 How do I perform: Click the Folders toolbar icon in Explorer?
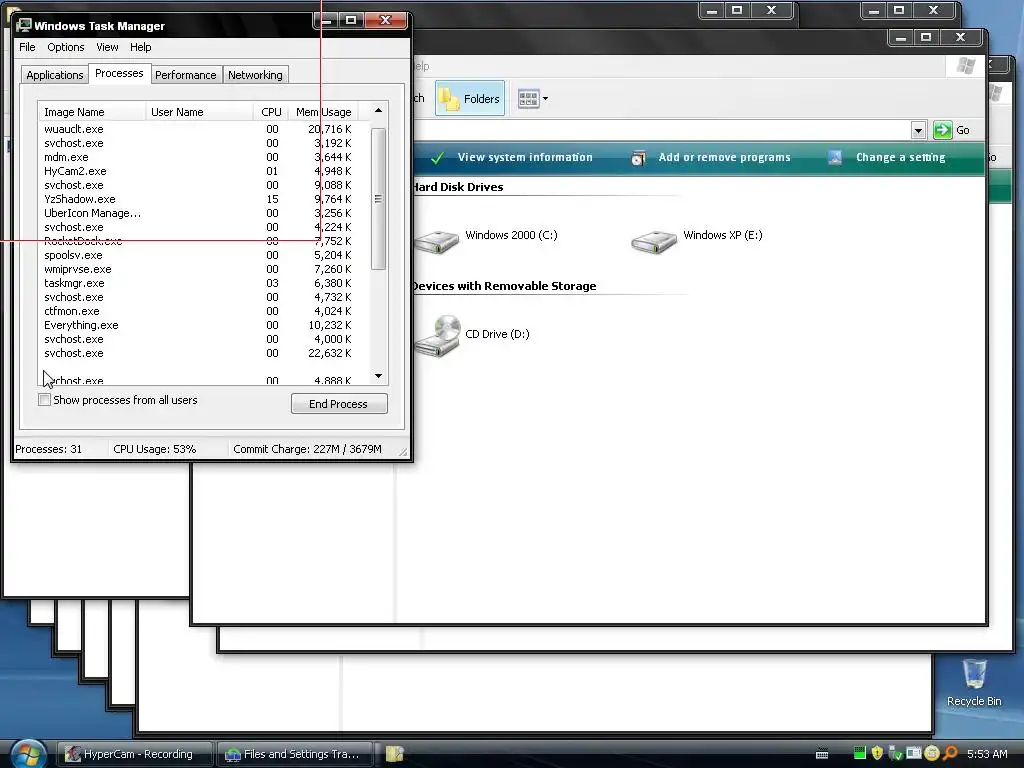coord(470,99)
